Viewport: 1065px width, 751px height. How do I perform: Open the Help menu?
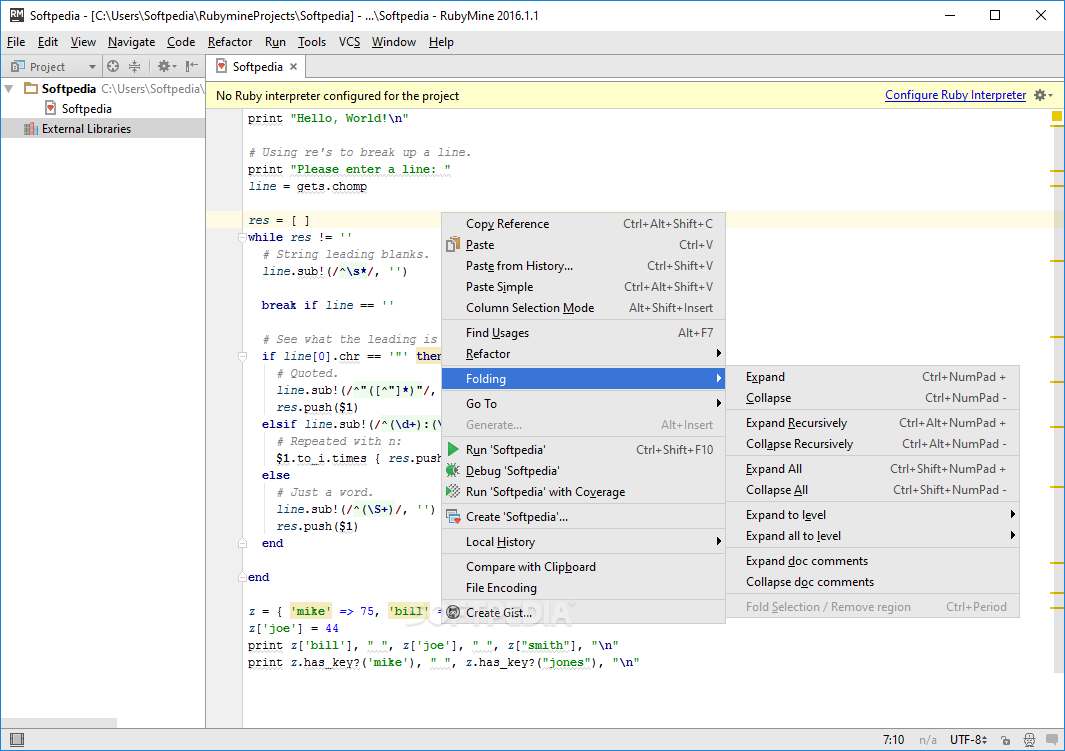tap(441, 42)
